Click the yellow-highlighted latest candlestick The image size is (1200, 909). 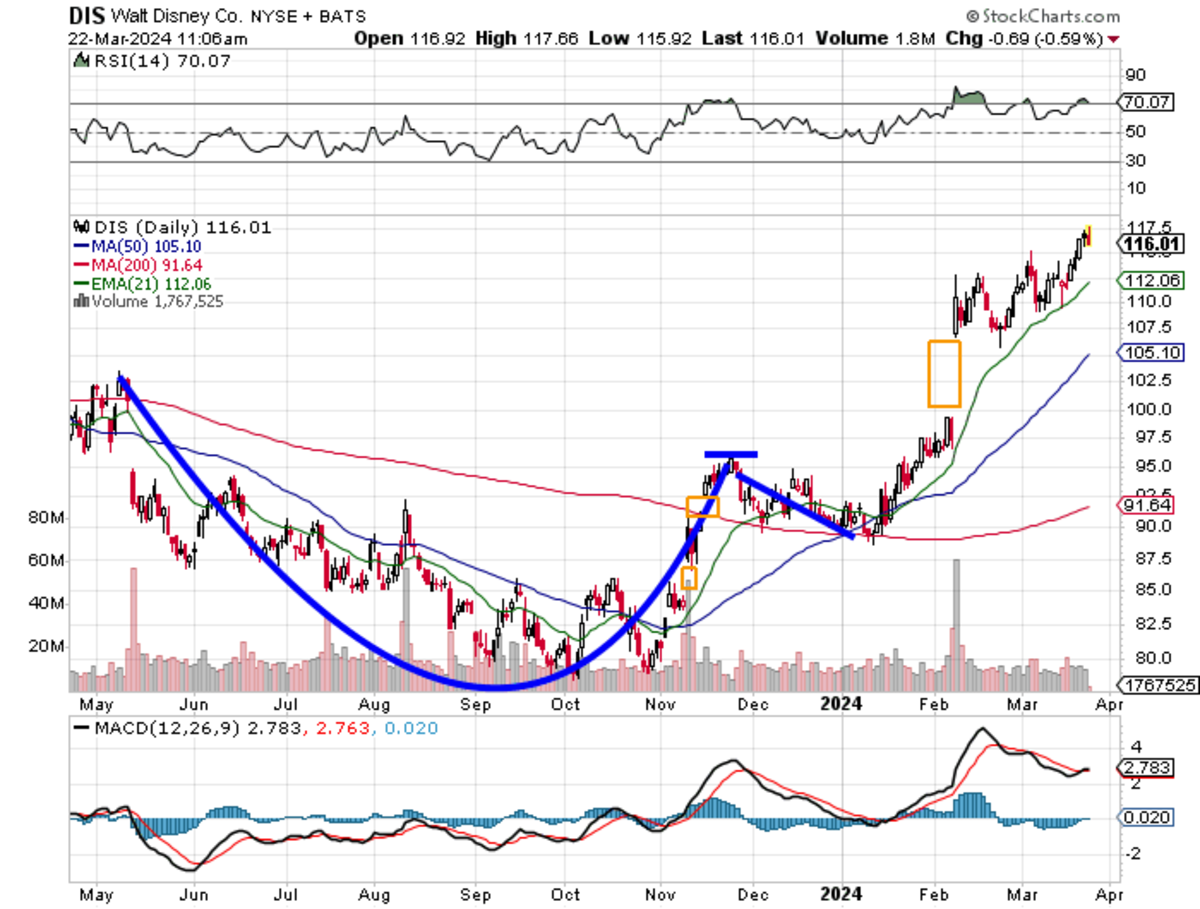[x=1088, y=236]
